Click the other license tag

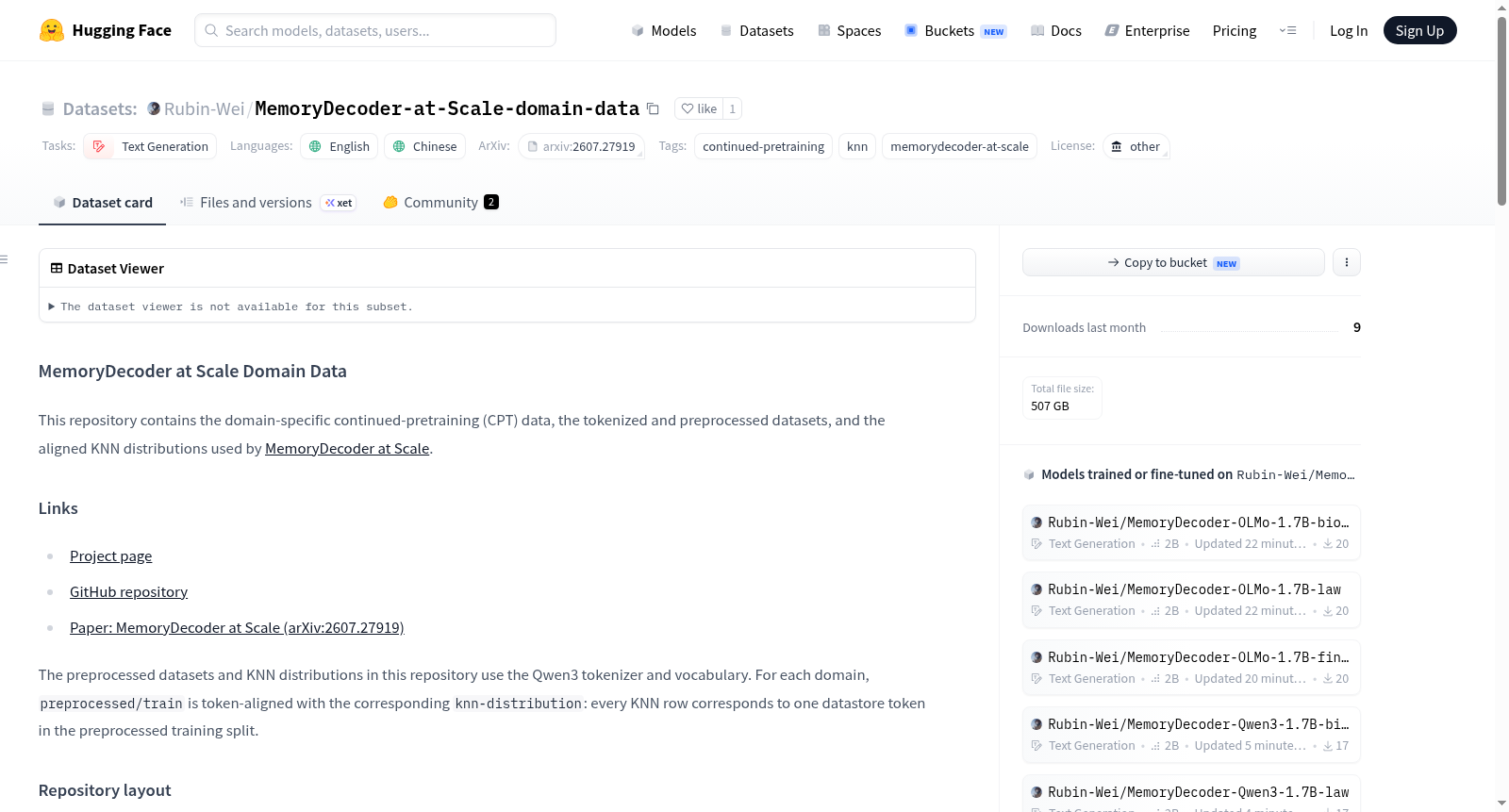click(x=1136, y=146)
